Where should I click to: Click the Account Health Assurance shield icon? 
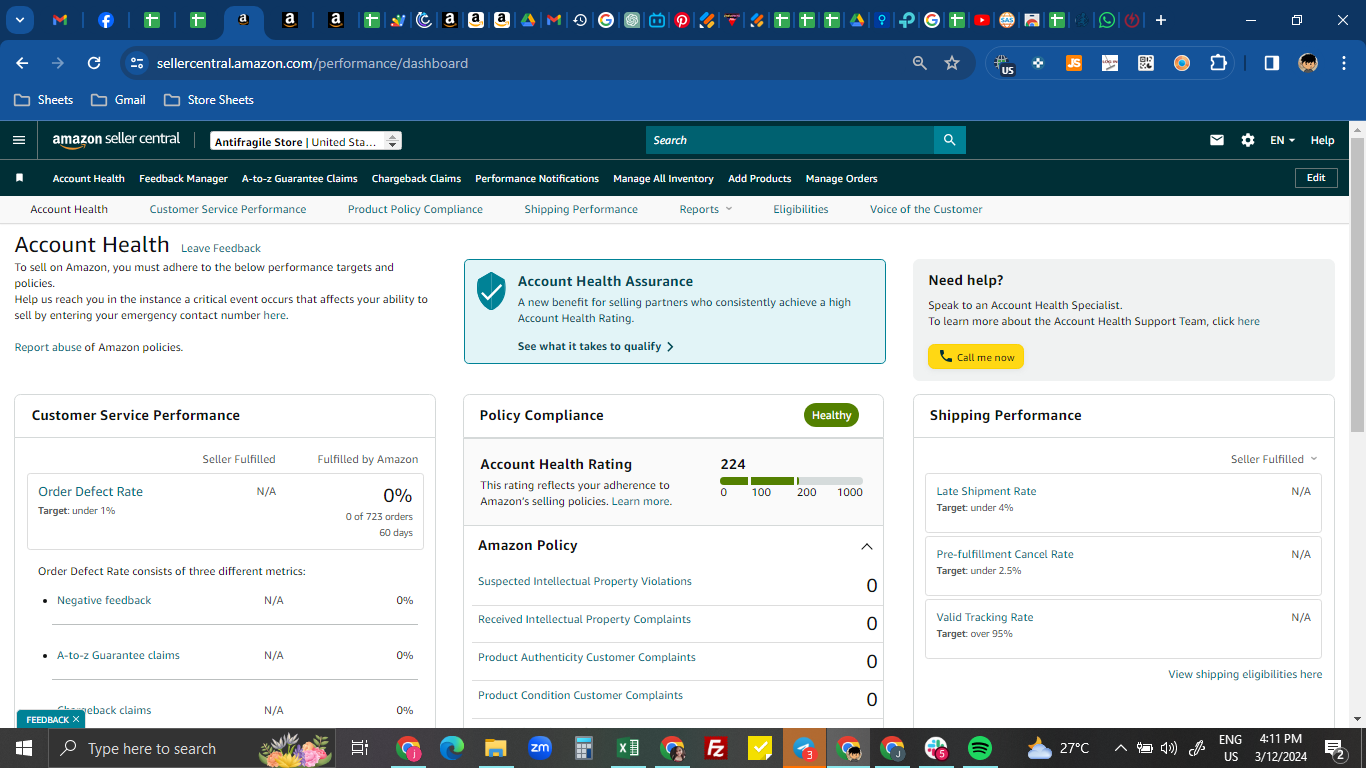click(491, 291)
